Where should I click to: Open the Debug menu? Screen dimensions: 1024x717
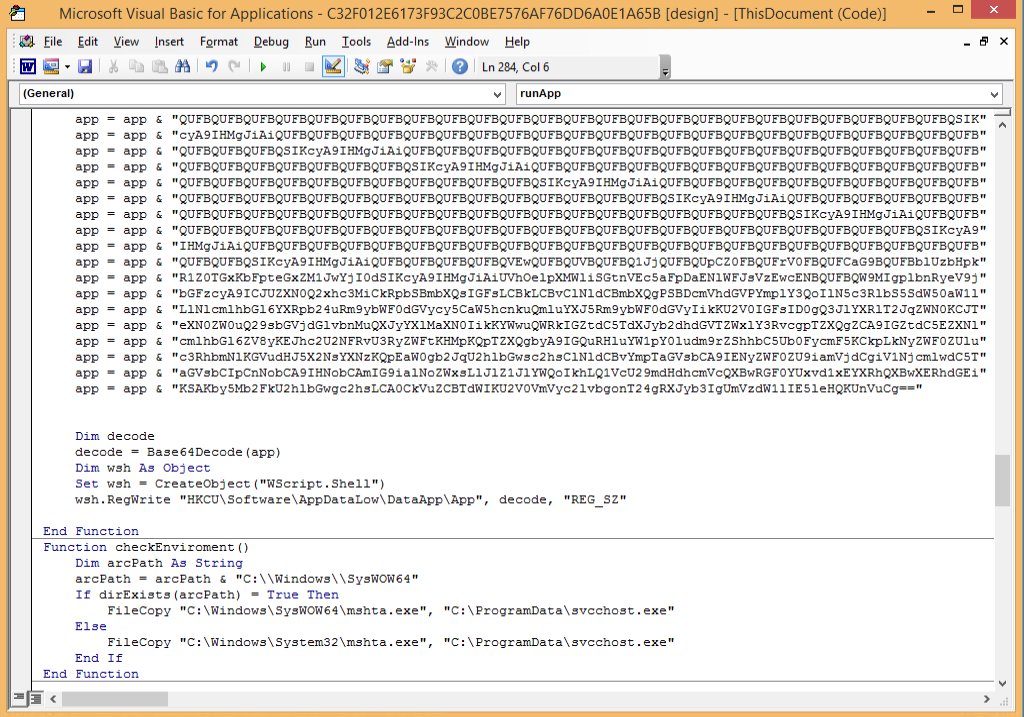pyautogui.click(x=271, y=41)
